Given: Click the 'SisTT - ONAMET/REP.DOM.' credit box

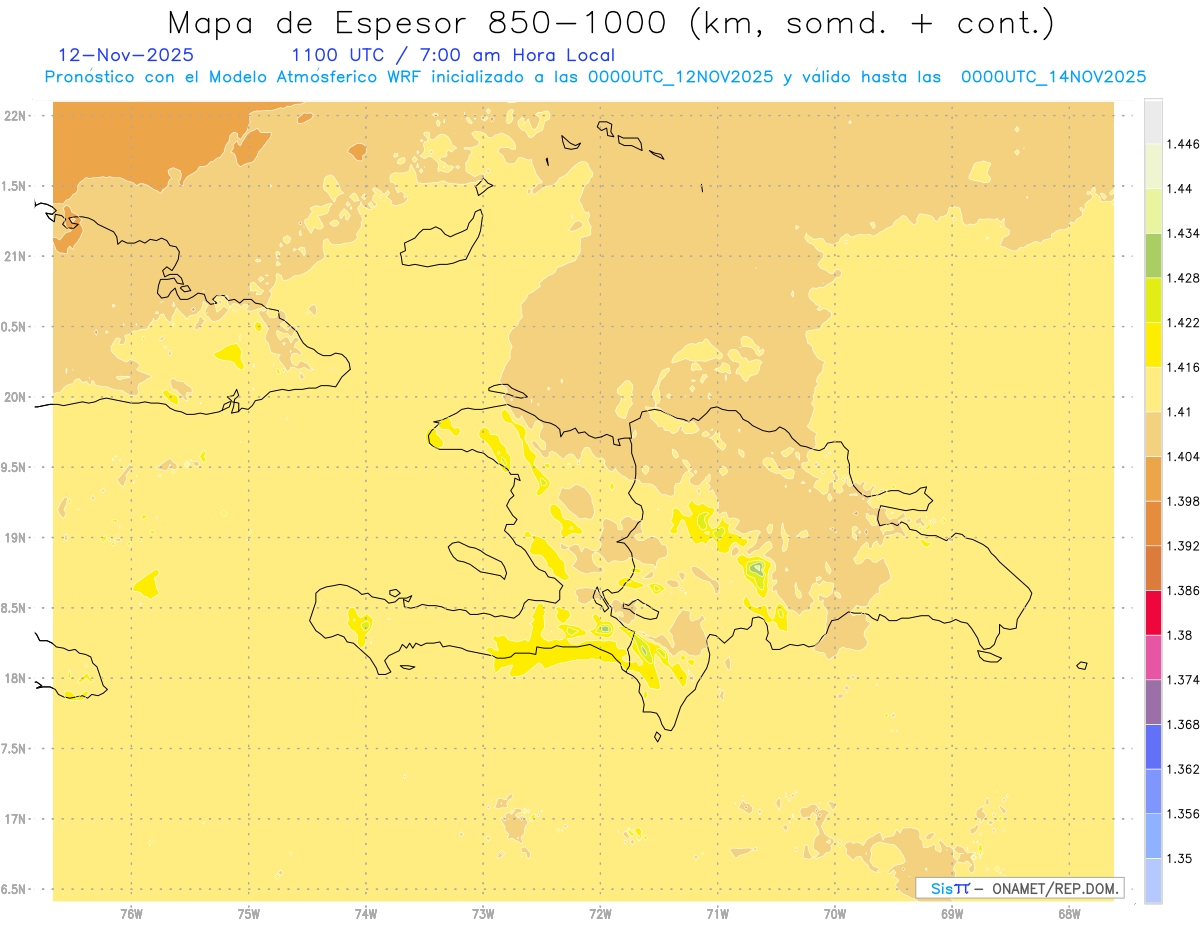Looking at the screenshot, I should [x=1020, y=888].
